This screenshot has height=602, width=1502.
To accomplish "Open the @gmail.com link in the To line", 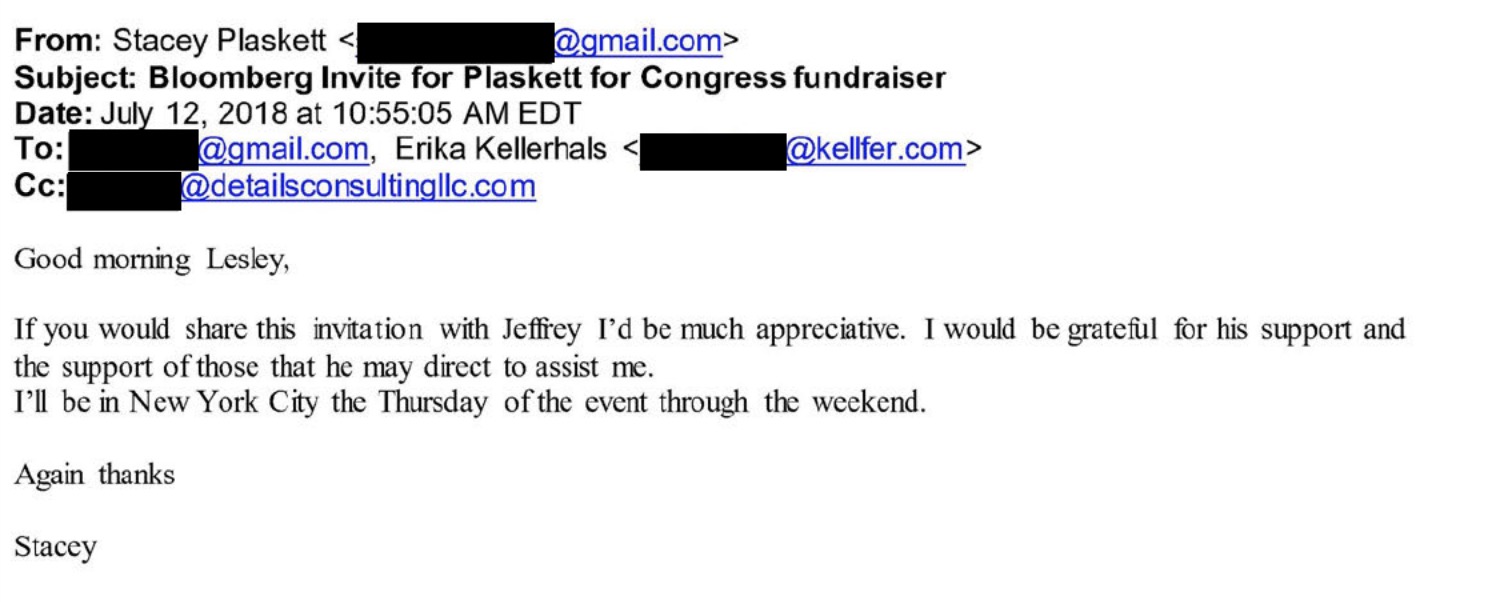I will 283,150.
